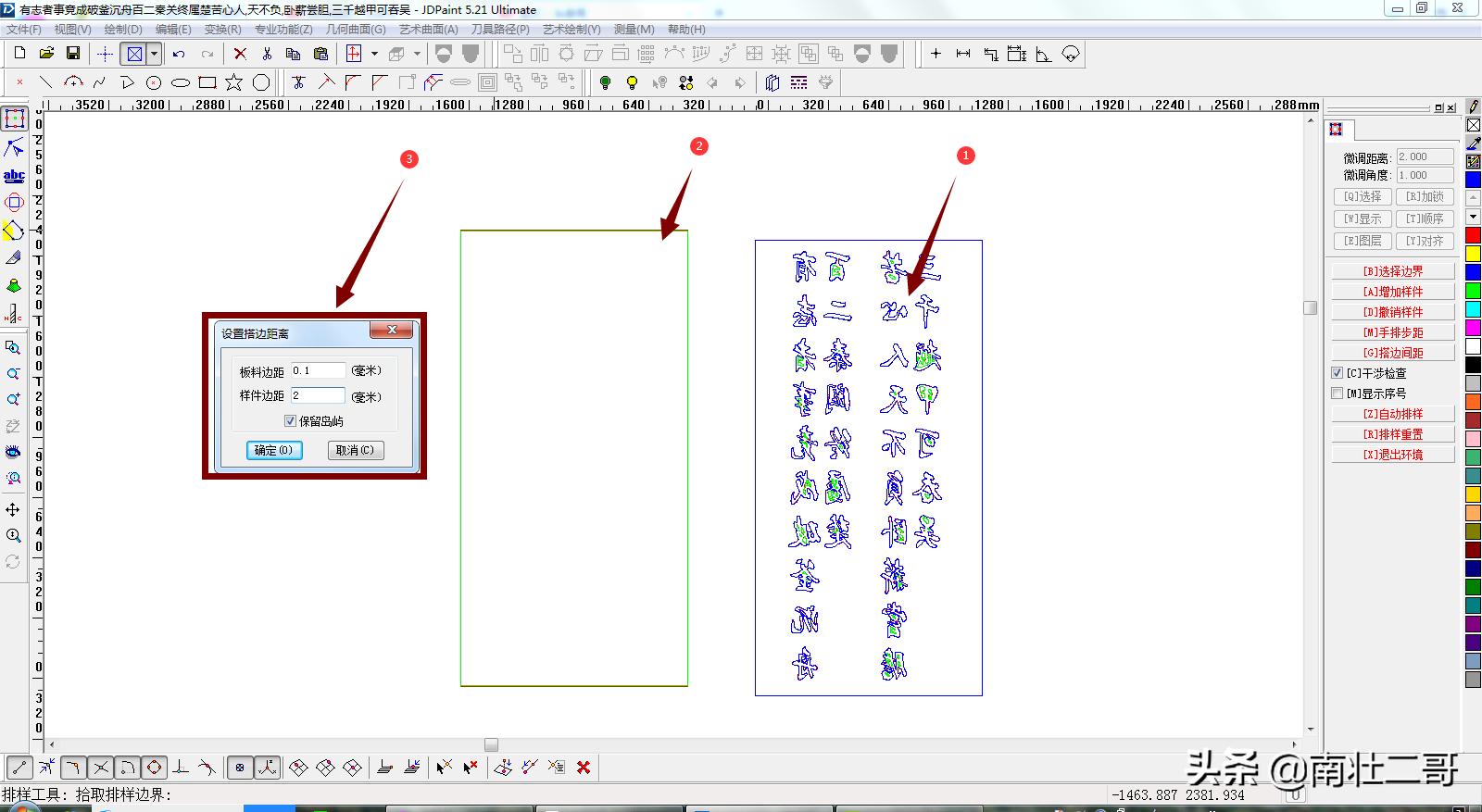The image size is (1482, 812).
Task: Click the Save file toolbar icon
Action: [x=73, y=54]
